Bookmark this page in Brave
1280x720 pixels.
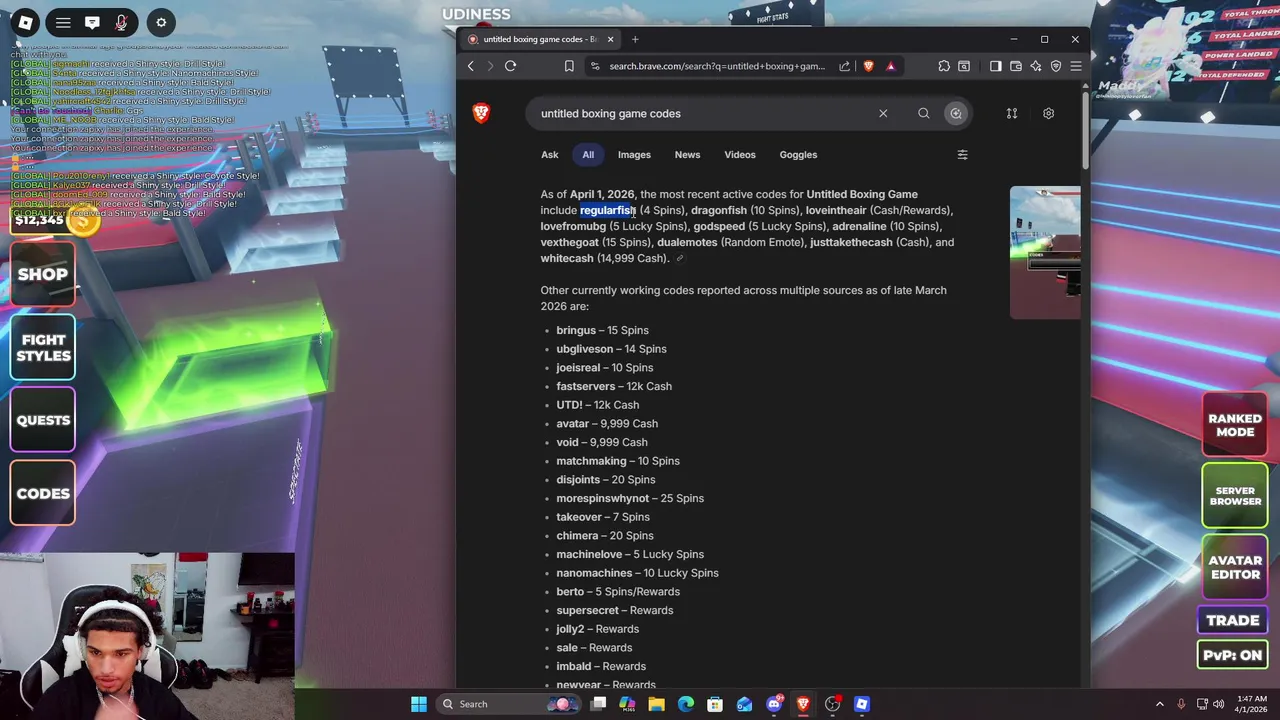569,66
